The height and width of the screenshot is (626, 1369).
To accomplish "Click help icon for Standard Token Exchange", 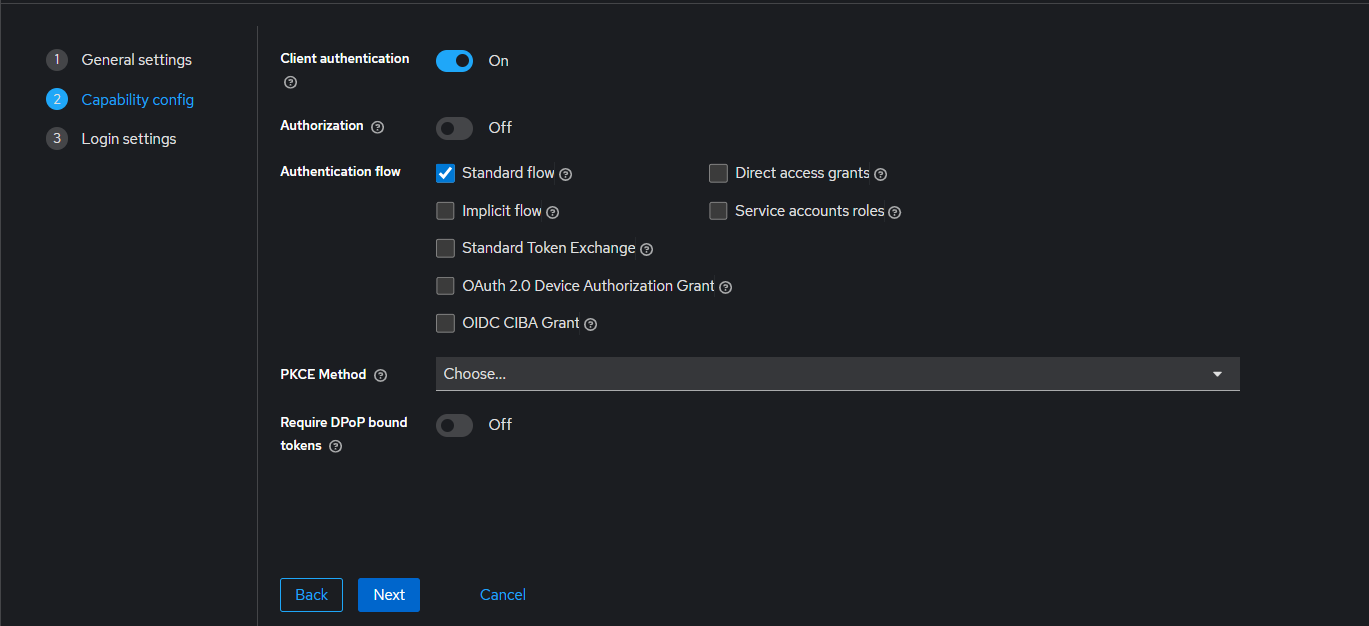I will pyautogui.click(x=647, y=249).
